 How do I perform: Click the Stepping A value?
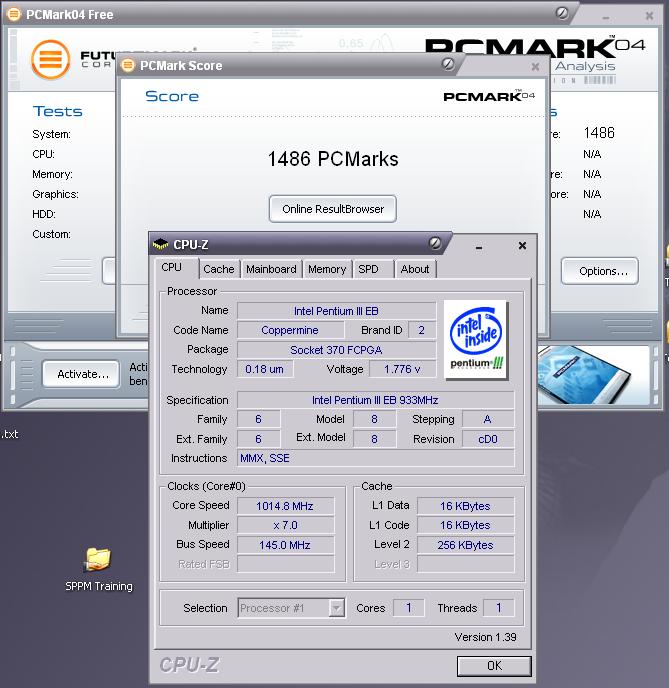[487, 419]
